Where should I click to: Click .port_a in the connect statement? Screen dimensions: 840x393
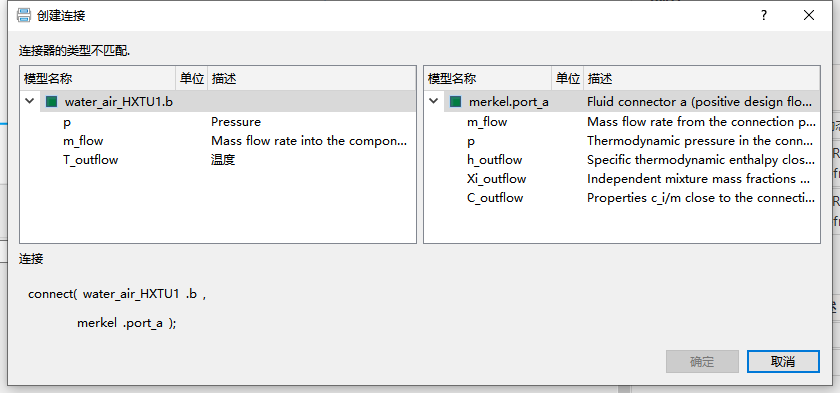[x=142, y=323]
